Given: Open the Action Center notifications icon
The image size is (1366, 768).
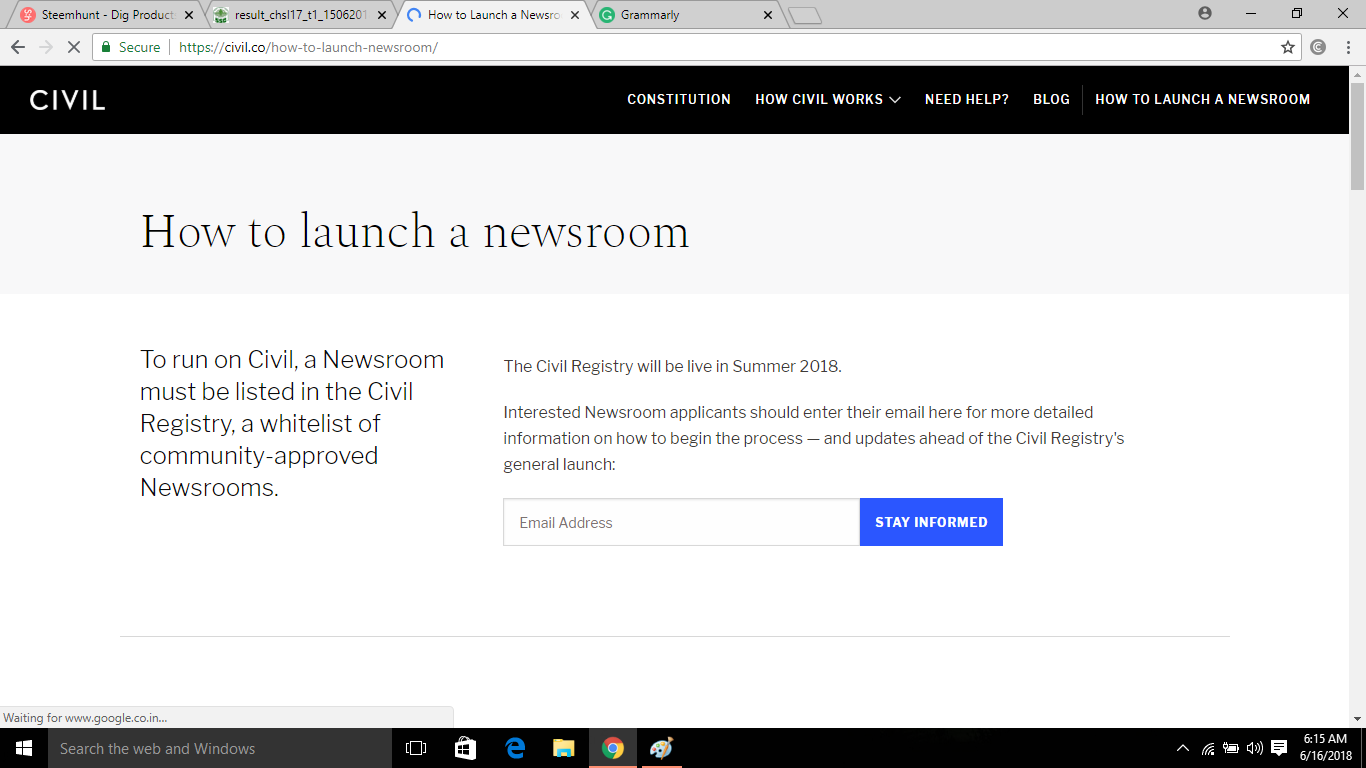Looking at the screenshot, I should (x=1278, y=748).
